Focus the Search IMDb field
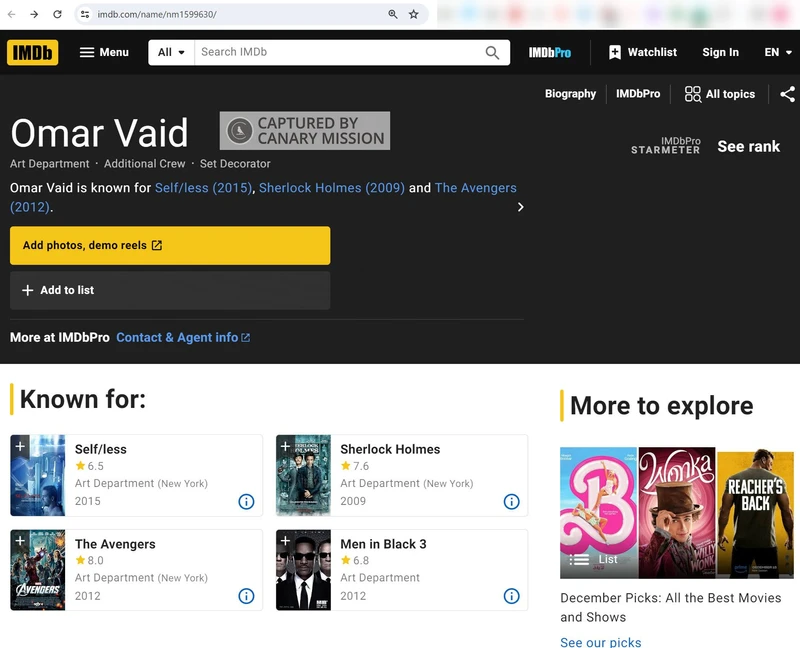This screenshot has width=800, height=648. (x=339, y=52)
